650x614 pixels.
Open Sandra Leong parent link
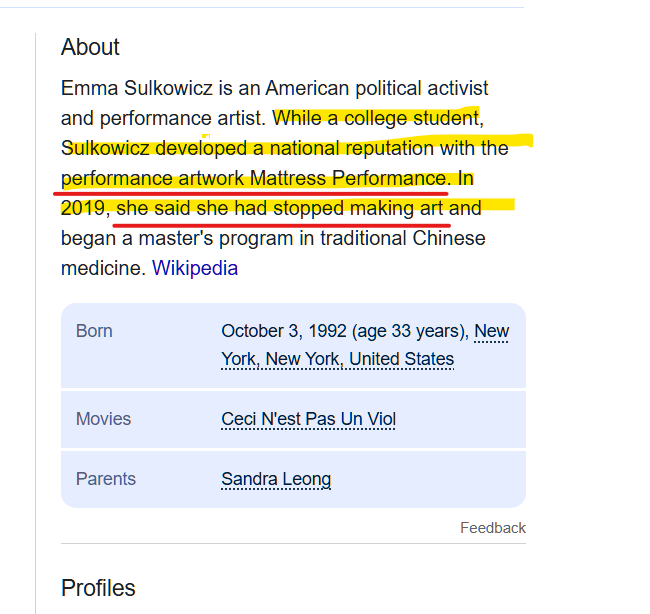click(276, 479)
